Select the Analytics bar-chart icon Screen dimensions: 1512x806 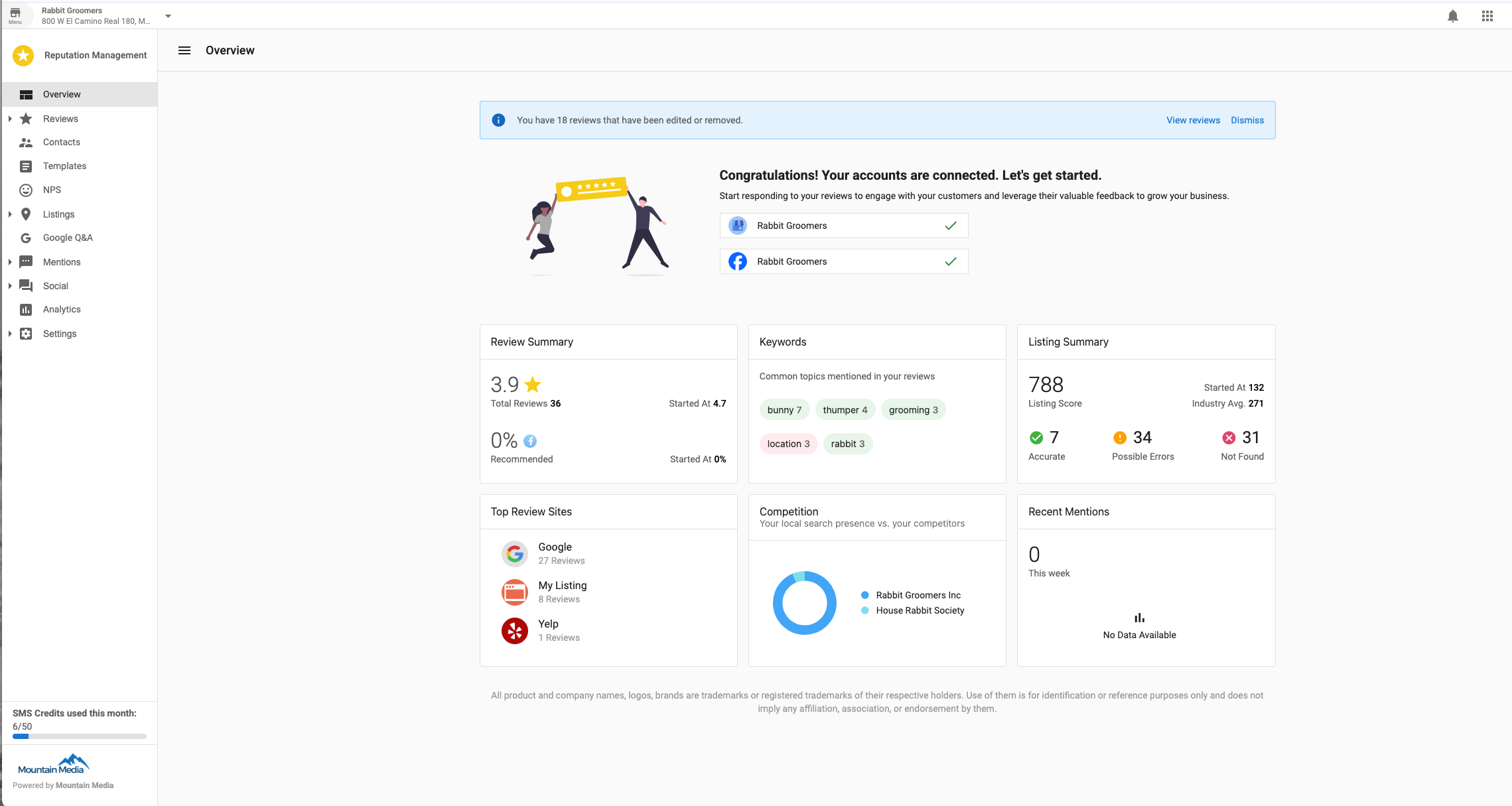pyautogui.click(x=25, y=309)
